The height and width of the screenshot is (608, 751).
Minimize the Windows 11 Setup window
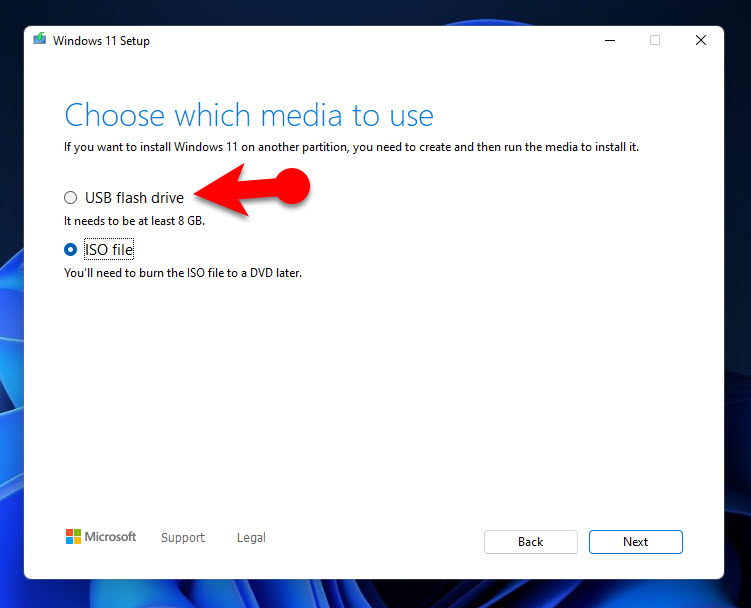tap(610, 41)
